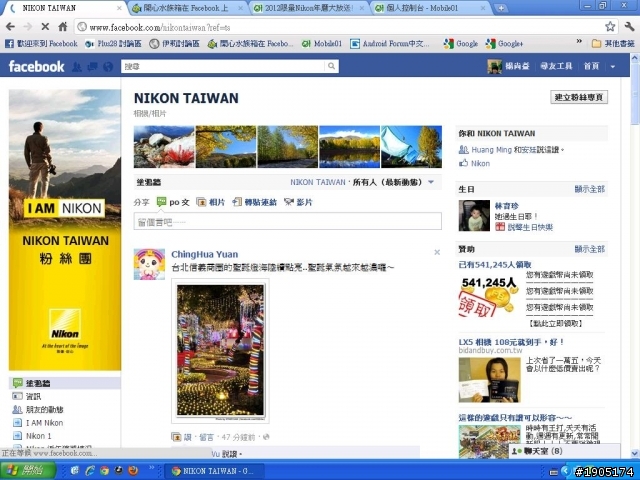This screenshot has width=640, height=480.
Task: Open the Mobile01 bookmark
Action: 322,43
